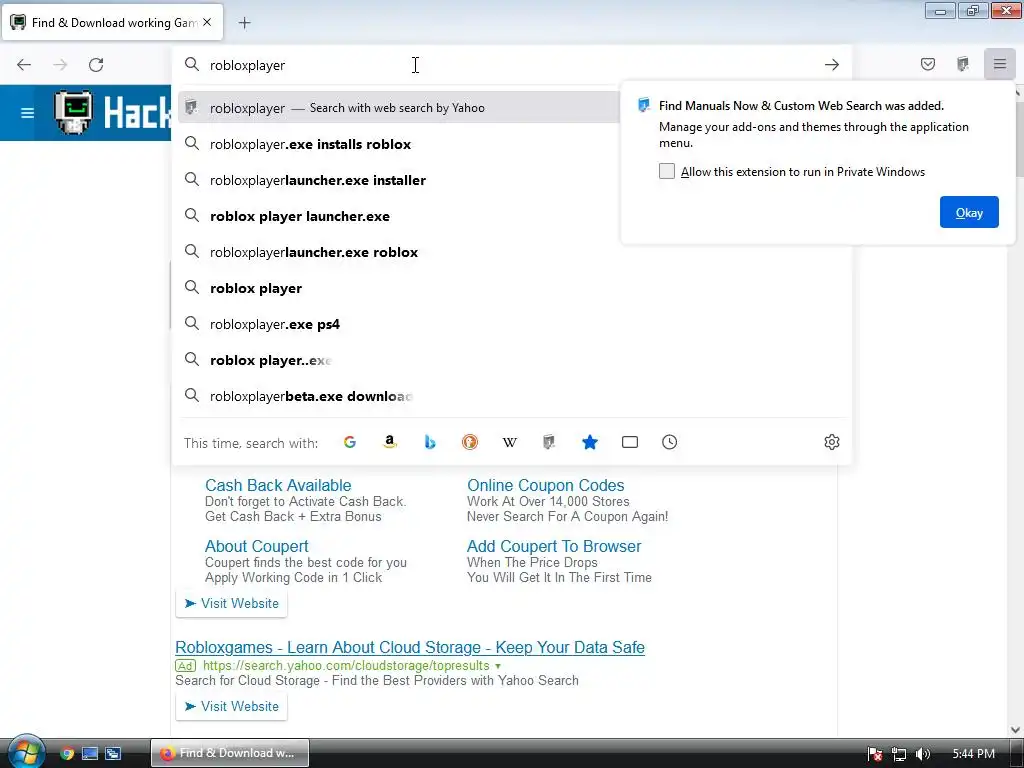This screenshot has height=768, width=1024.
Task: Open Firefox application menu
Action: 999,64
